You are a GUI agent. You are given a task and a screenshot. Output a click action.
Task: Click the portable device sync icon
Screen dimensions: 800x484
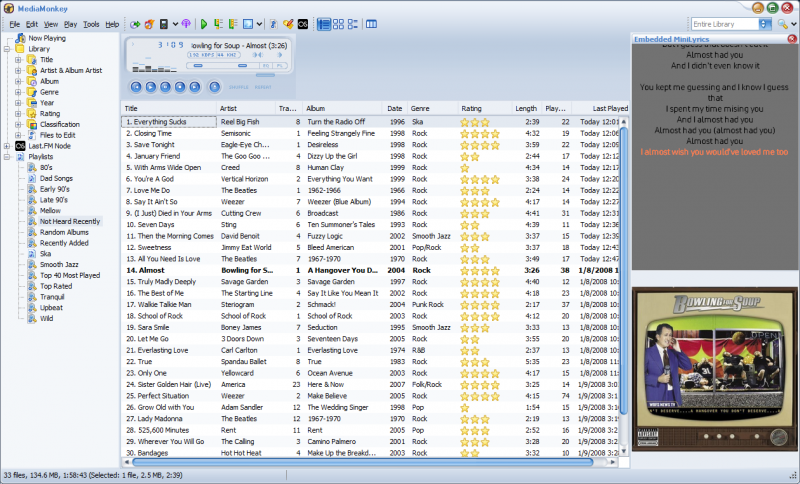pyautogui.click(x=164, y=23)
